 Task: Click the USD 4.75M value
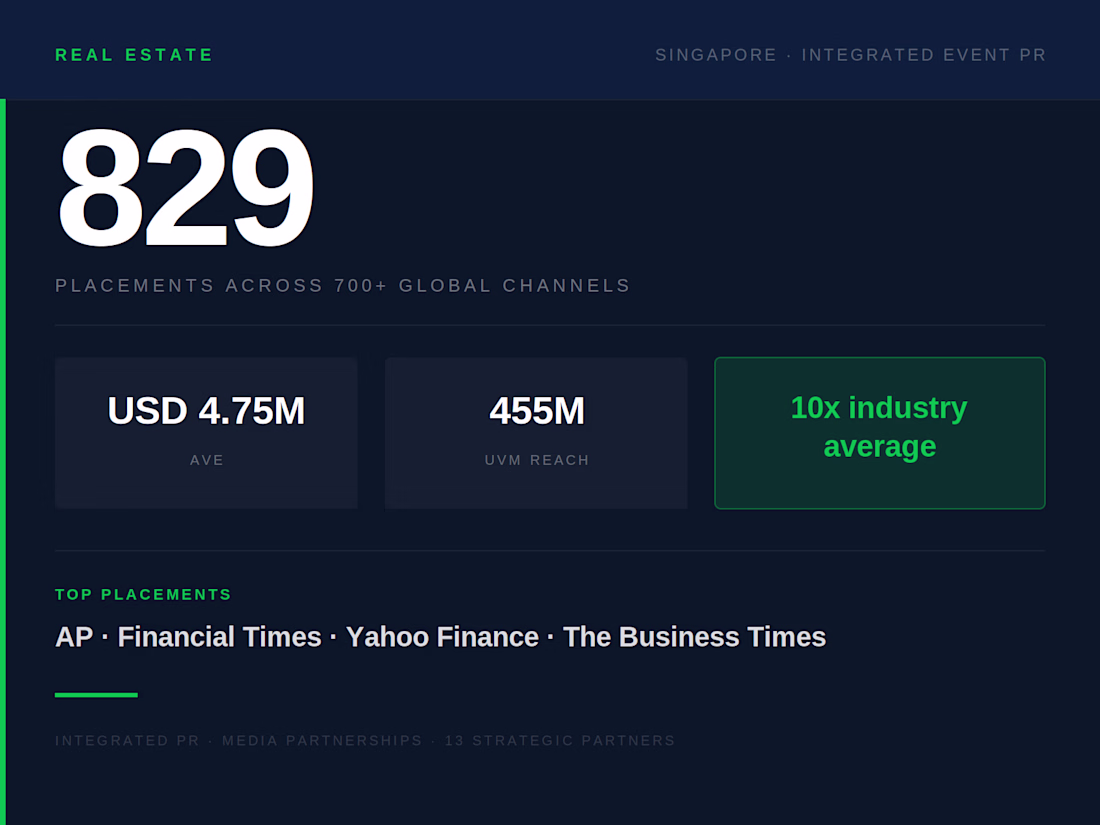point(206,411)
